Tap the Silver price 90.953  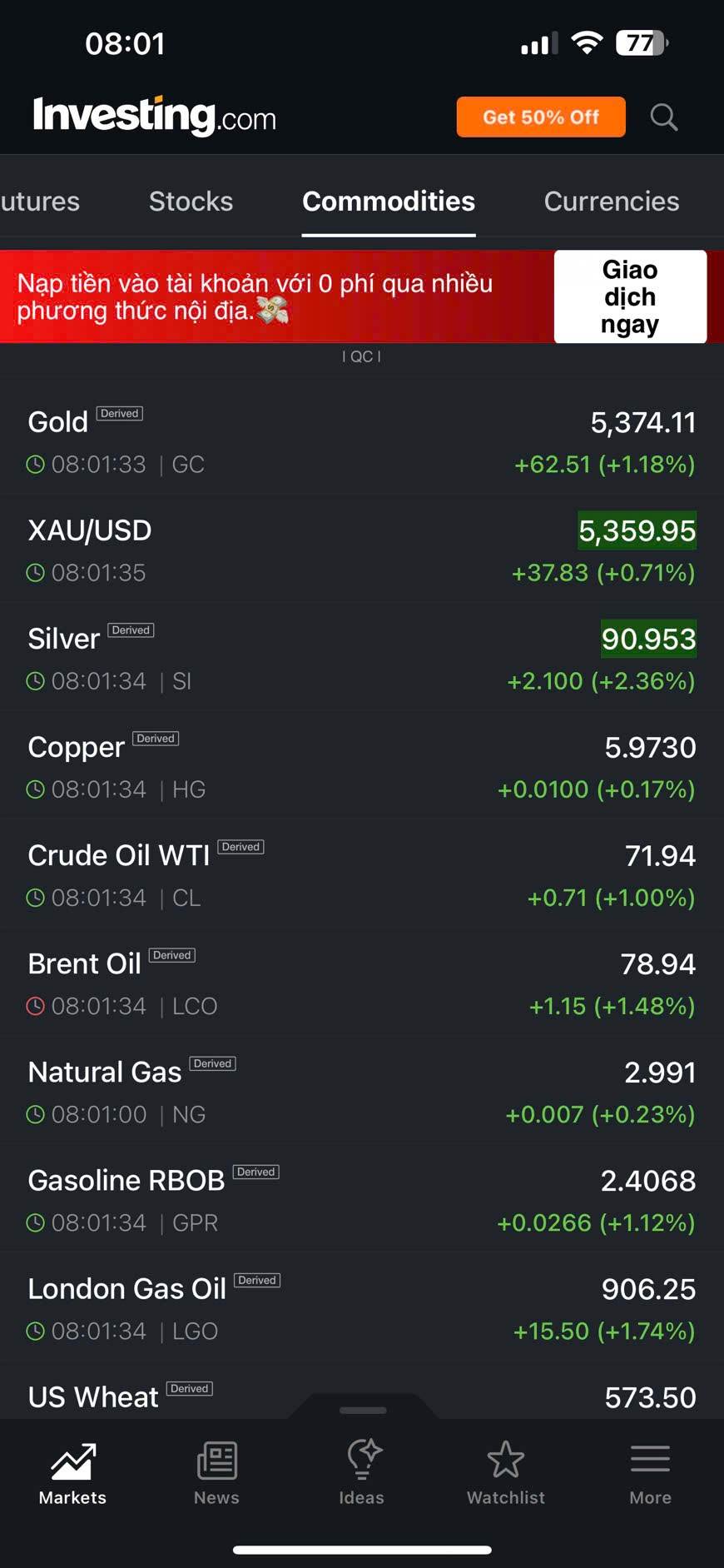(648, 640)
